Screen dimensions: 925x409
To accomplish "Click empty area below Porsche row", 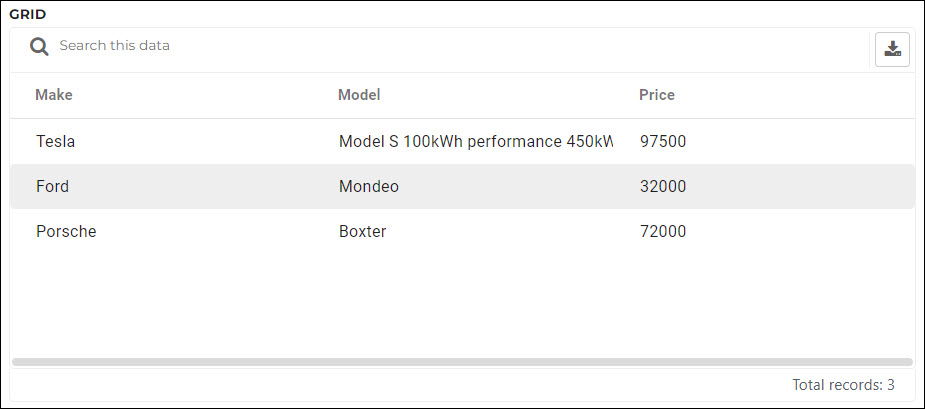I will (x=462, y=304).
